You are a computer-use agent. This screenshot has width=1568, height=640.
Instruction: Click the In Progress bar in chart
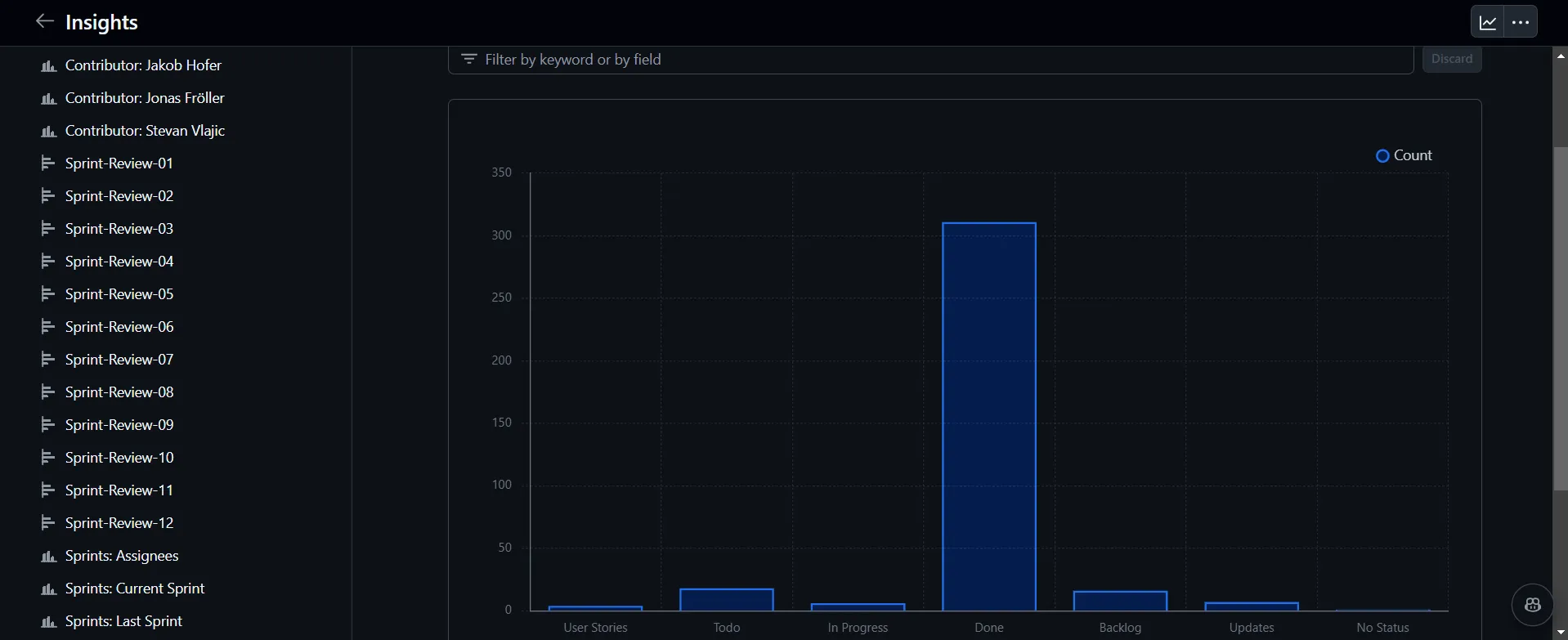coord(858,607)
